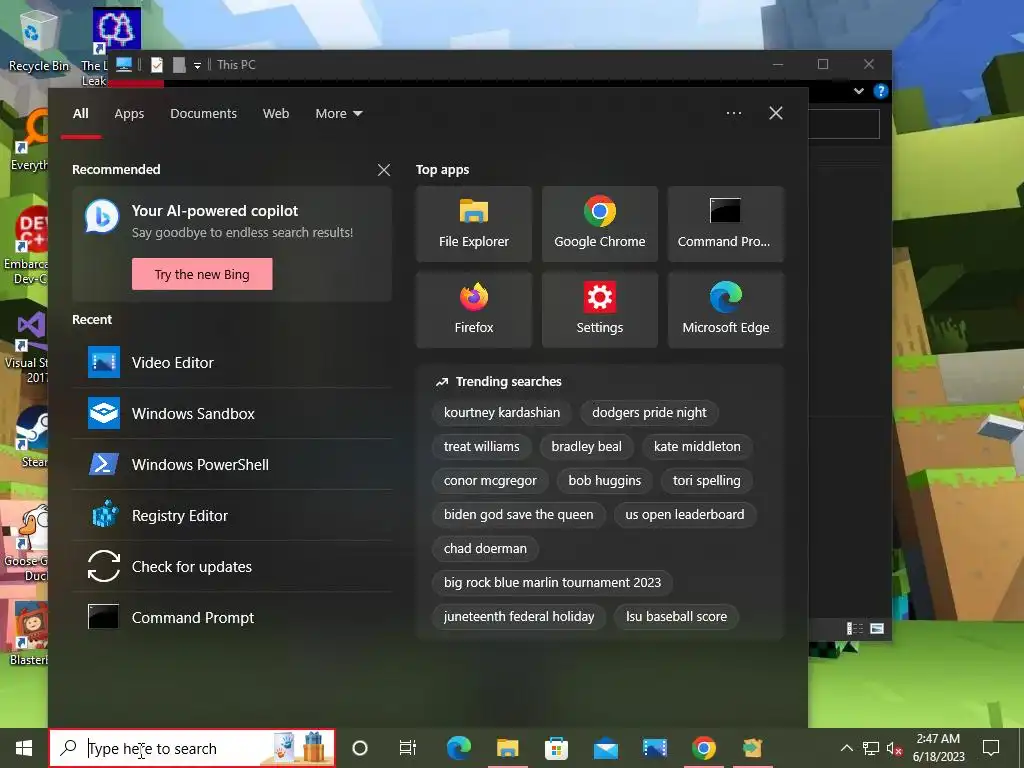Screen dimensions: 1024x768
Task: Show hidden system tray icons
Action: click(x=846, y=748)
